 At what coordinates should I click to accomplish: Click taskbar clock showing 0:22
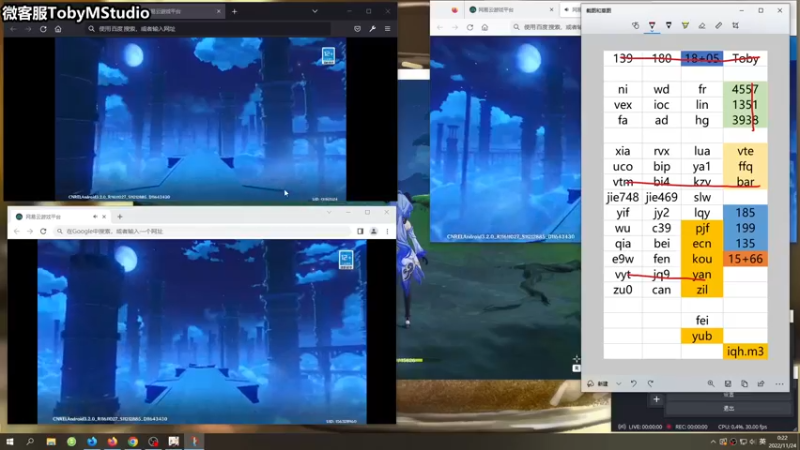pos(782,442)
